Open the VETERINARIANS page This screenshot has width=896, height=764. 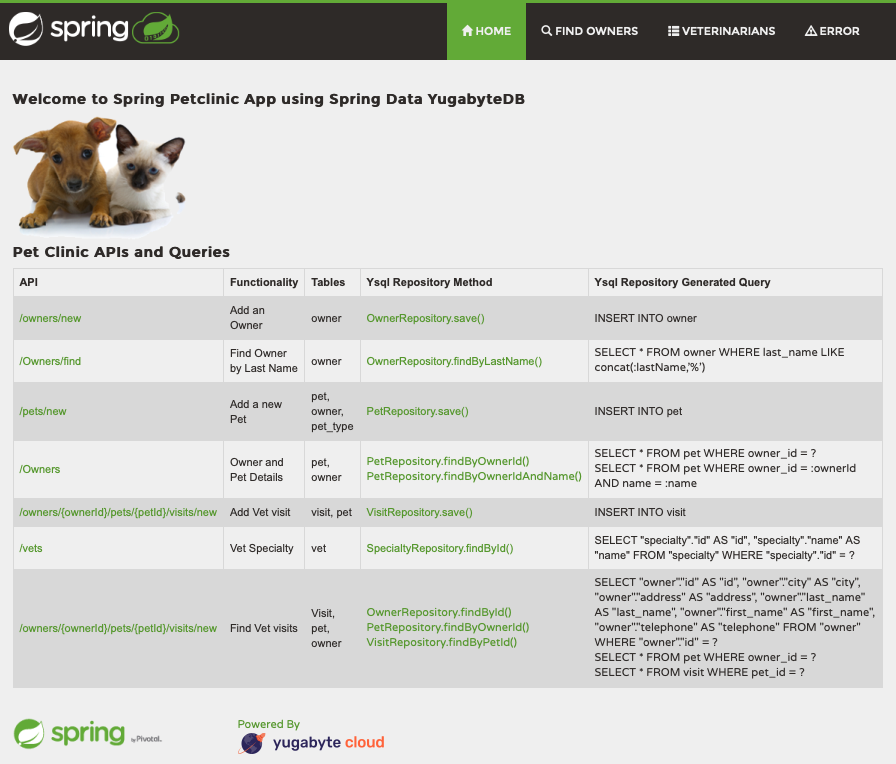[x=721, y=31]
